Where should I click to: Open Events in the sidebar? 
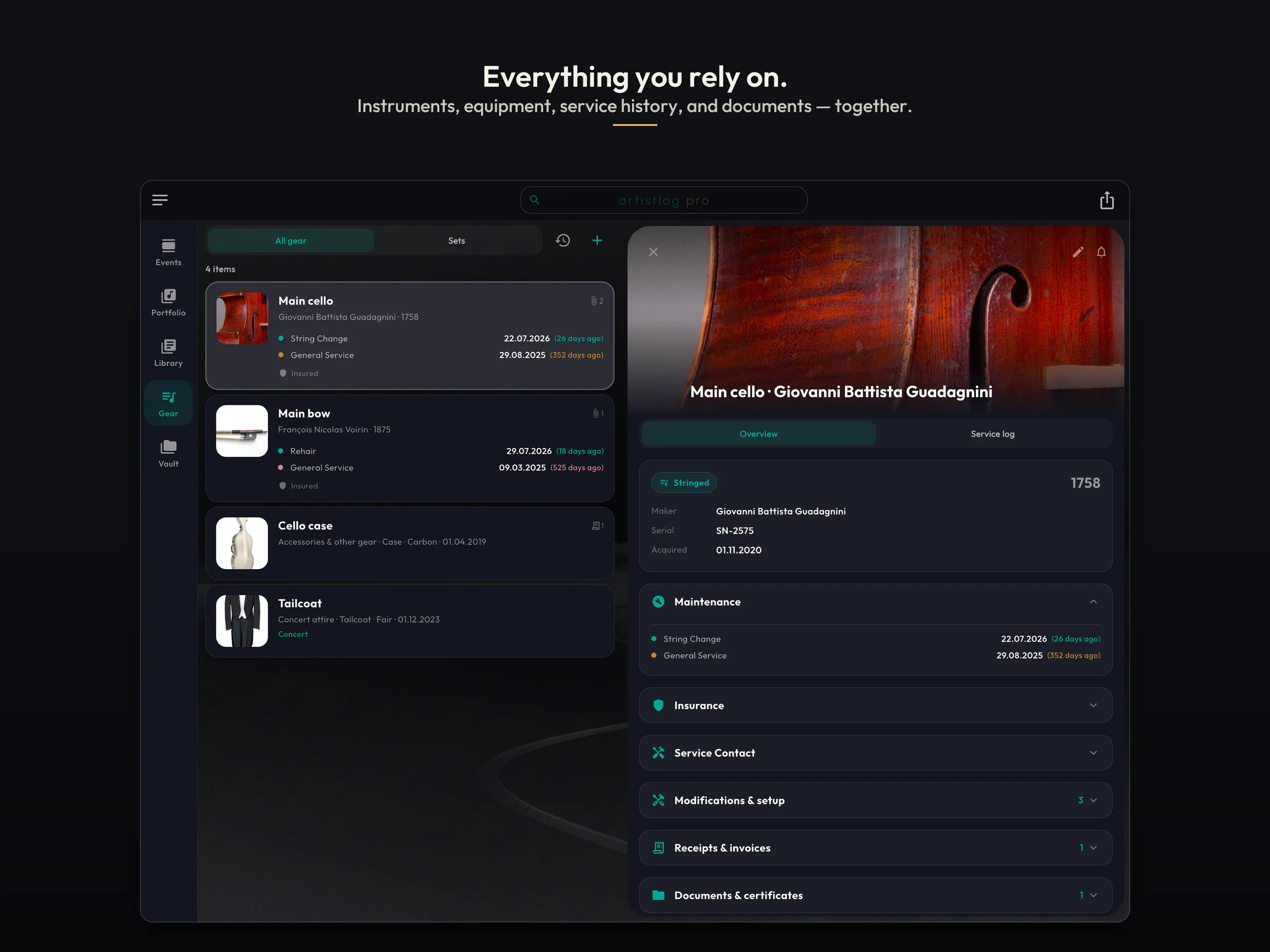pos(168,252)
